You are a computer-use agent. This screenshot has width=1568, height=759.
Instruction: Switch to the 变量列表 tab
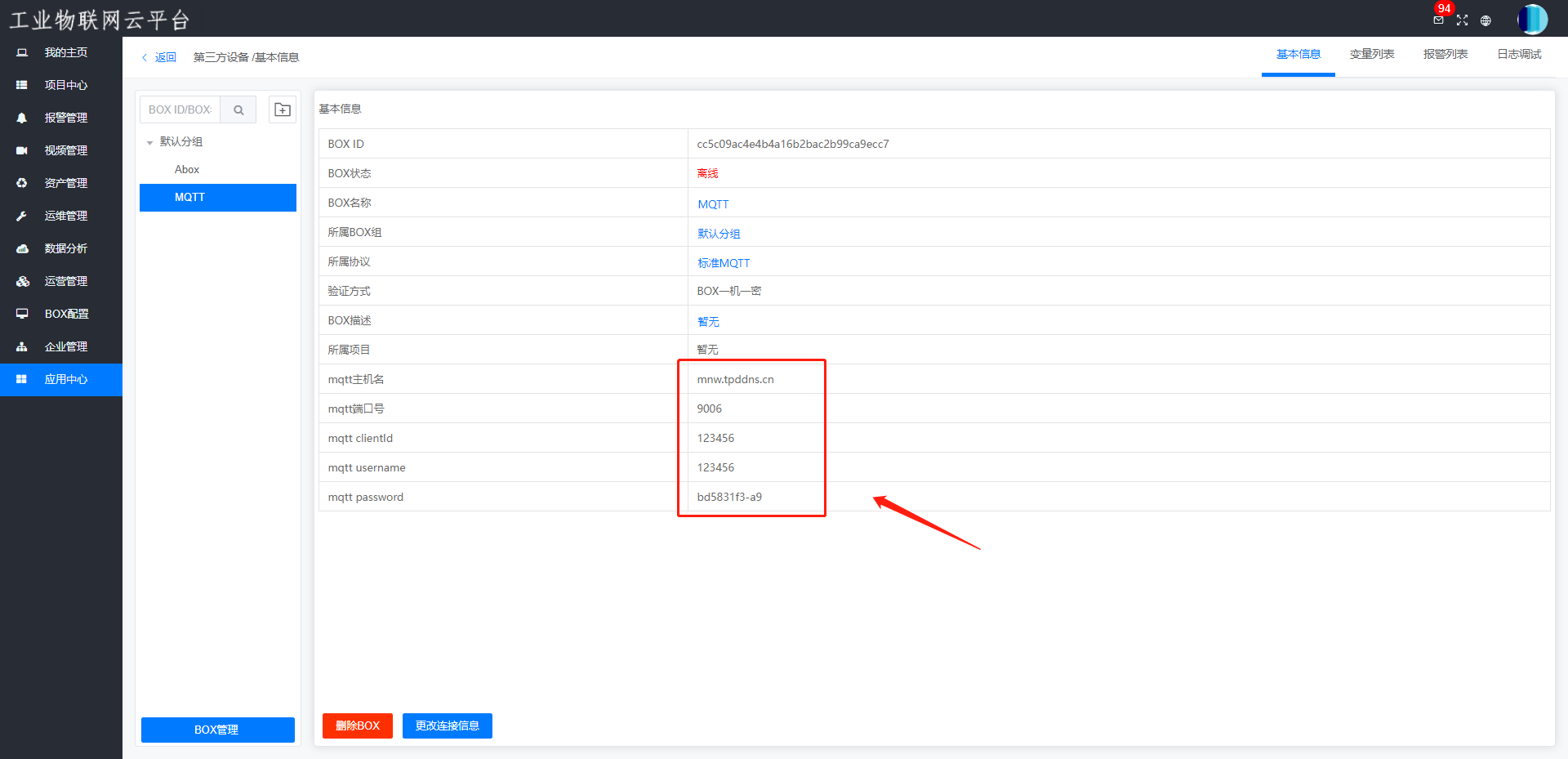pyautogui.click(x=1371, y=54)
